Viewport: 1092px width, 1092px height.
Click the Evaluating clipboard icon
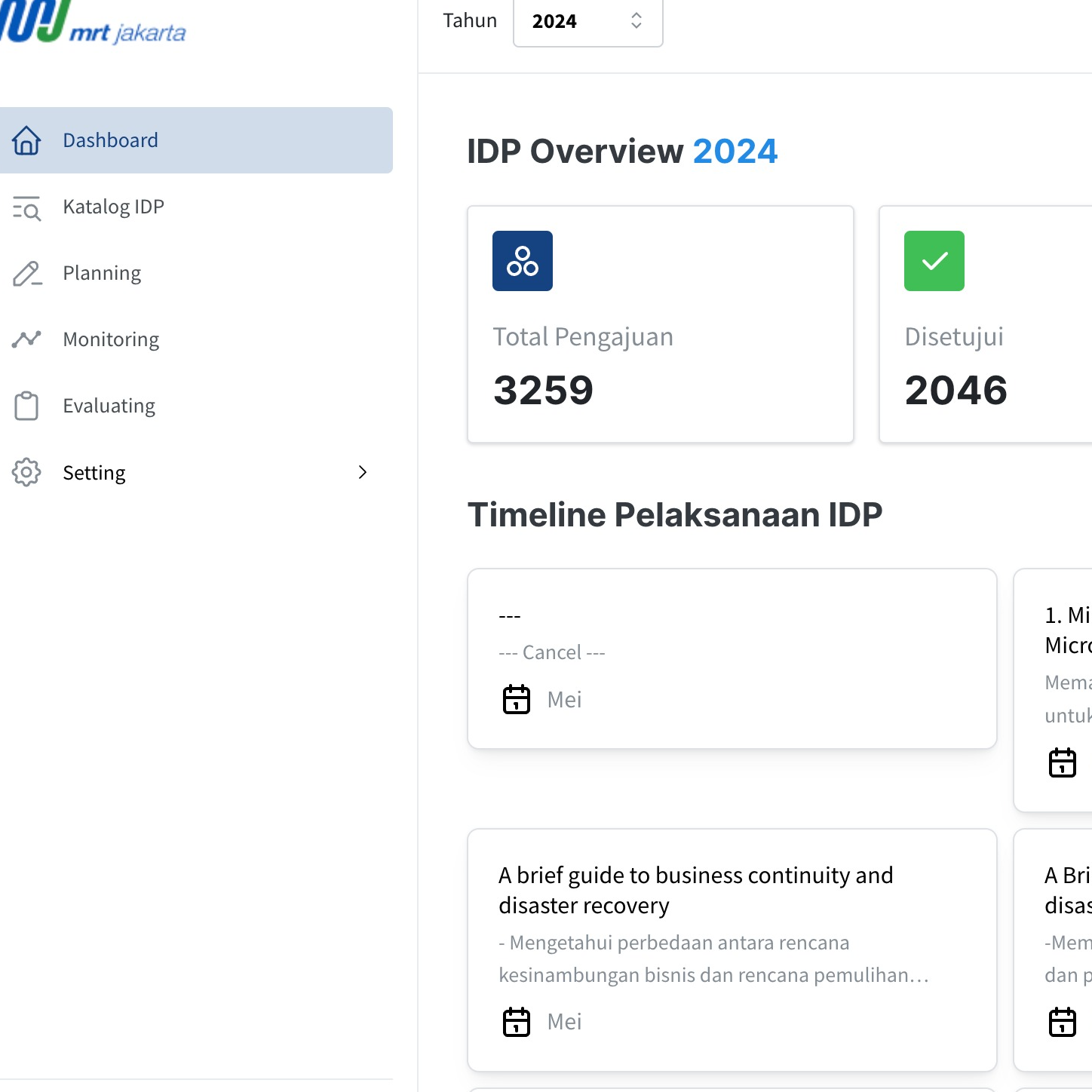click(x=26, y=406)
